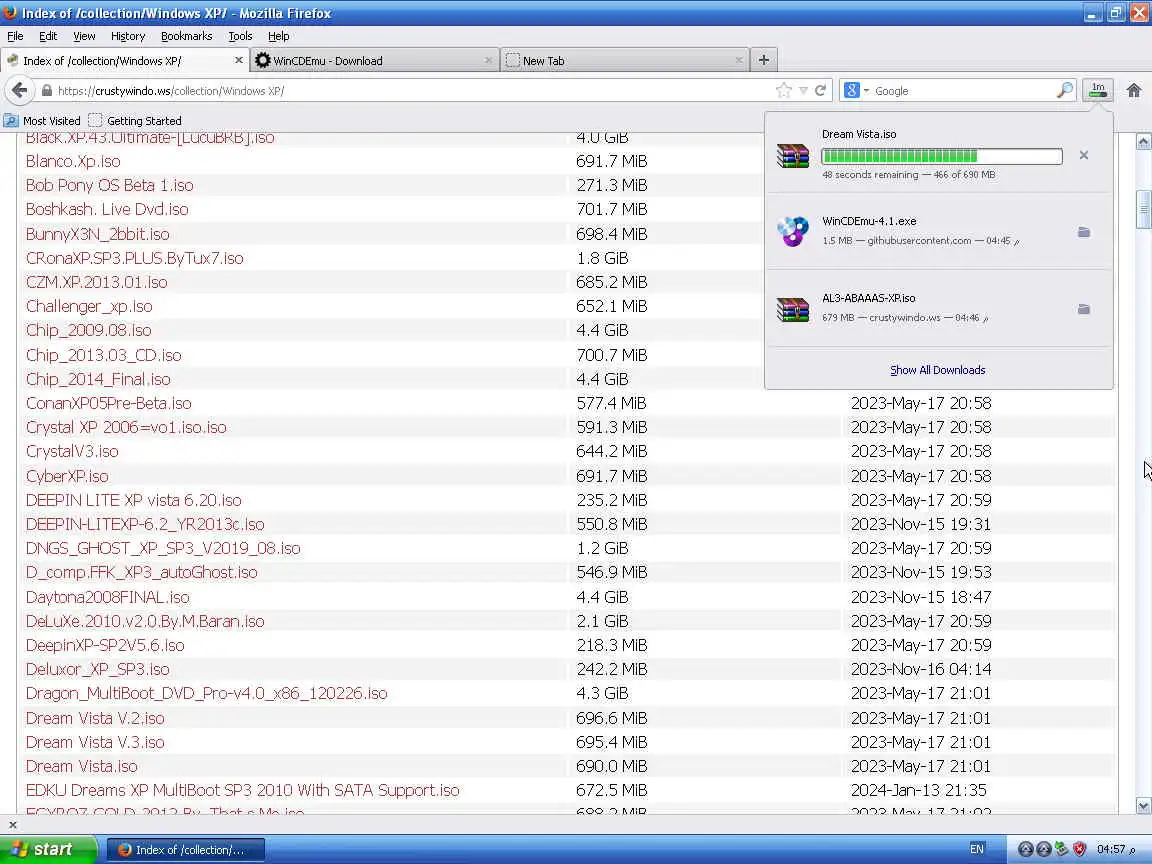This screenshot has height=864, width=1152.
Task: Download EDKU Dreams XP MultiBoot SP3 2010 iso
Action: pyautogui.click(x=242, y=791)
